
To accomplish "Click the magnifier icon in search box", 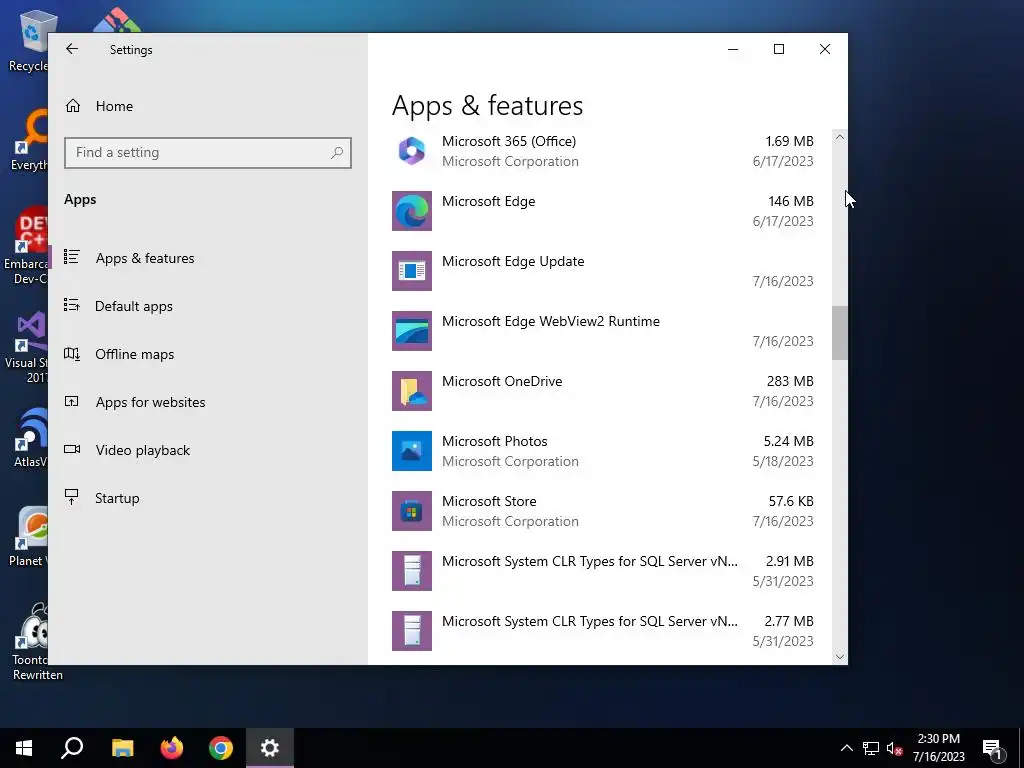I will tap(337, 153).
